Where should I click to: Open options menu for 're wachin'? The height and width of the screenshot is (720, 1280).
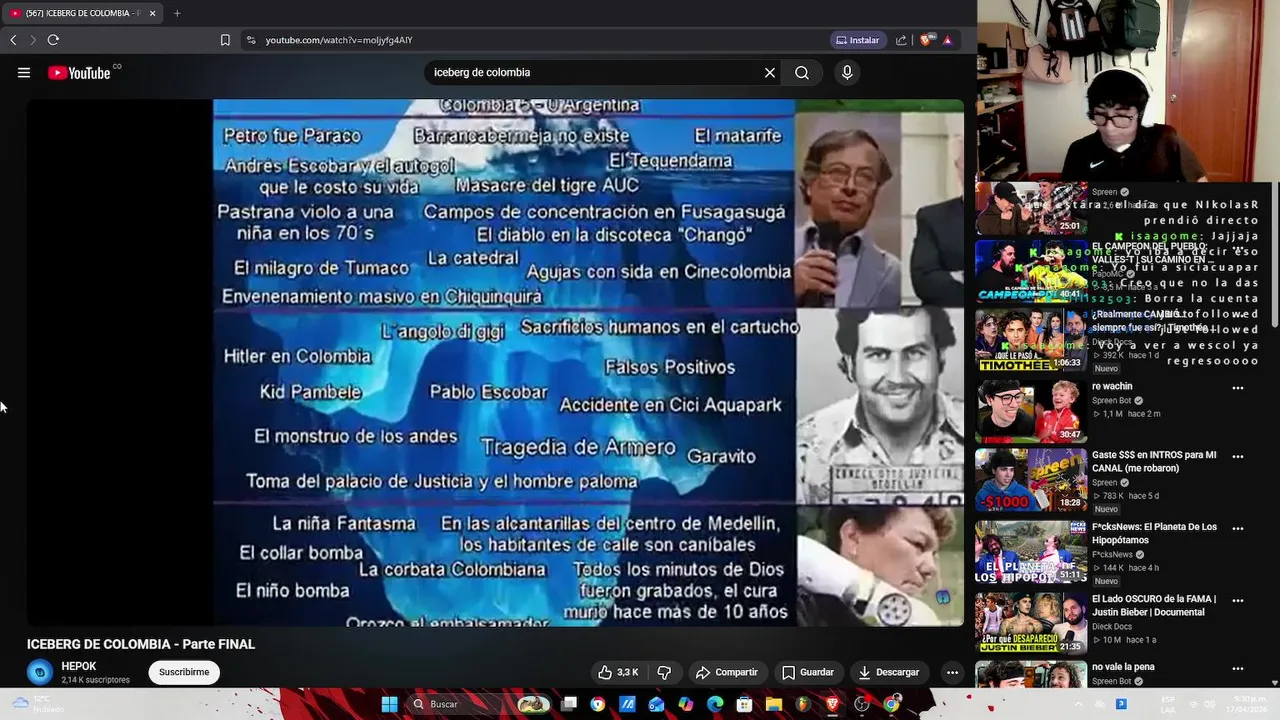point(1238,388)
